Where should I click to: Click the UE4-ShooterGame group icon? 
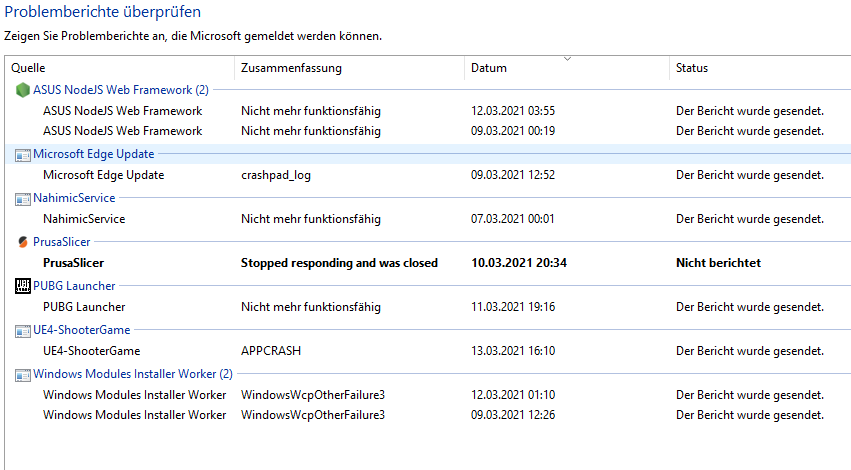pyautogui.click(x=23, y=331)
